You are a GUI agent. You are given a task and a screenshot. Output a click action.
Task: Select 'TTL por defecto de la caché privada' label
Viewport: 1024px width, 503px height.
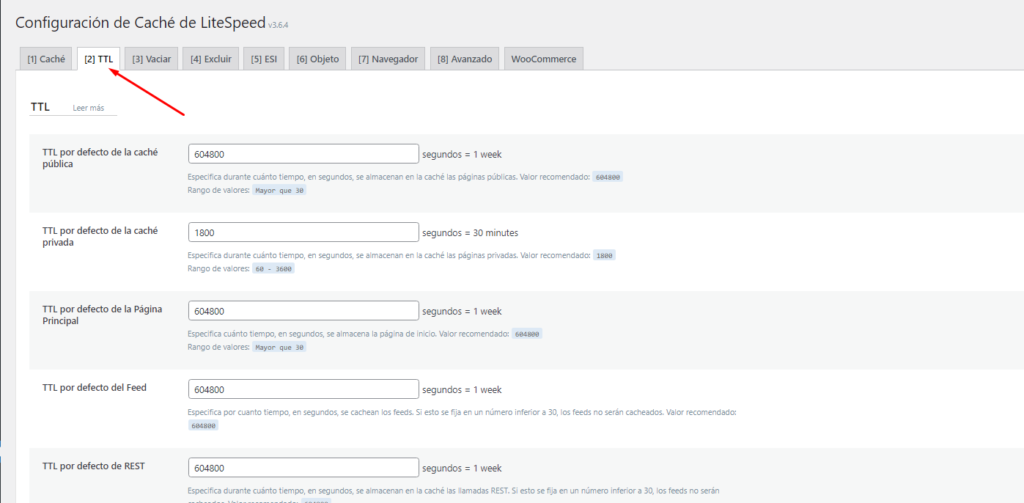tap(100, 236)
